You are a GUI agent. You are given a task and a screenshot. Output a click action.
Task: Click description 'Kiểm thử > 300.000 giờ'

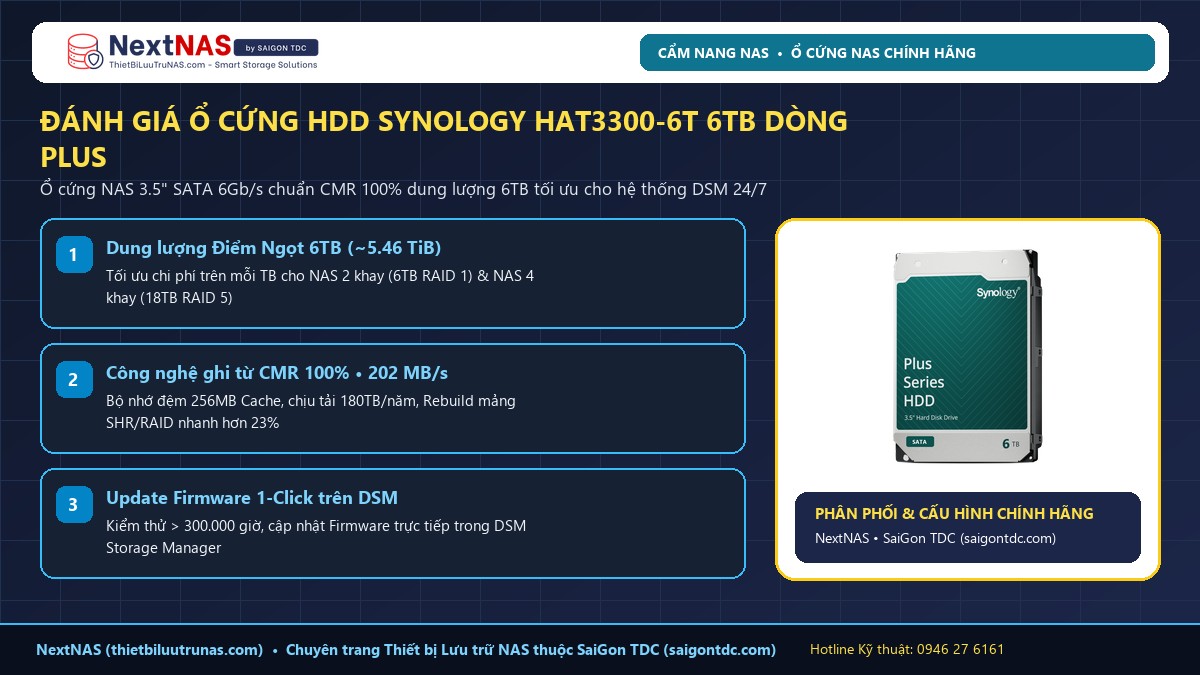(x=316, y=536)
